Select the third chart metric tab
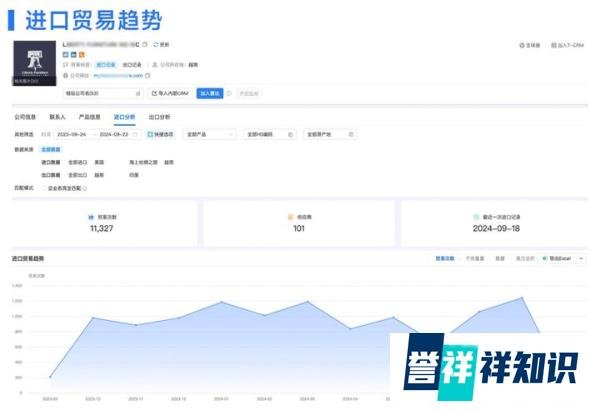The height and width of the screenshot is (411, 600). tap(500, 259)
